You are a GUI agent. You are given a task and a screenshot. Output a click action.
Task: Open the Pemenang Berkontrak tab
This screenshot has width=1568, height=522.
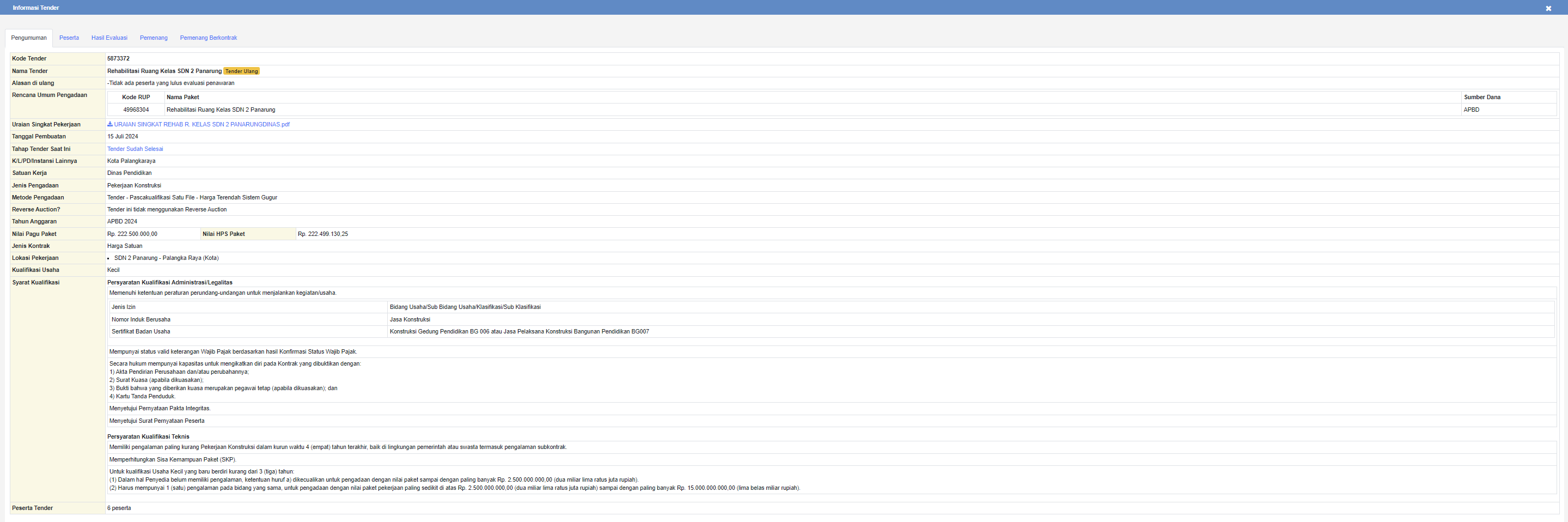pos(208,38)
